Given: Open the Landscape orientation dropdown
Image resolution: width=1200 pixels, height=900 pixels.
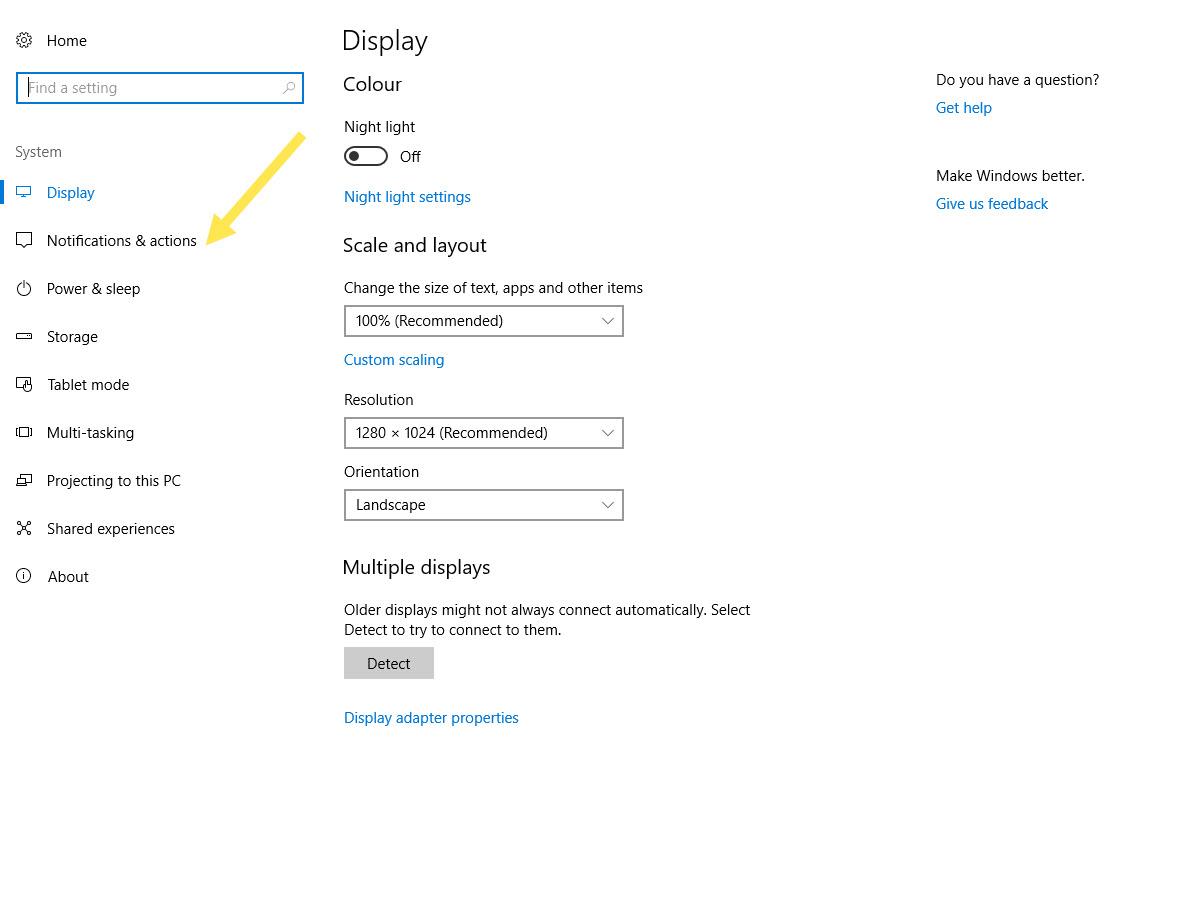Looking at the screenshot, I should tap(484, 505).
